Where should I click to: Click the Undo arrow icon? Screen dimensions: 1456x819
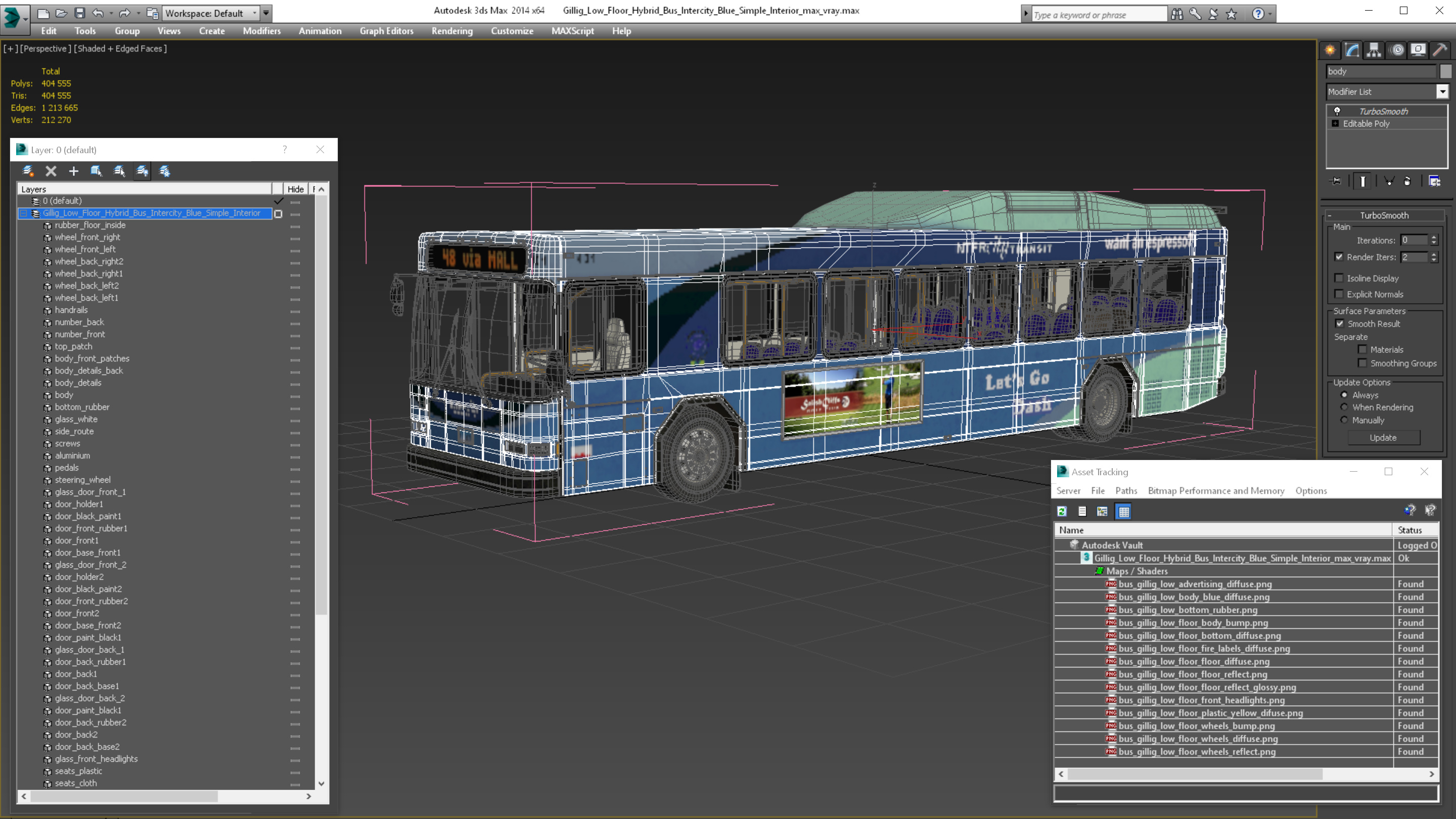click(98, 13)
